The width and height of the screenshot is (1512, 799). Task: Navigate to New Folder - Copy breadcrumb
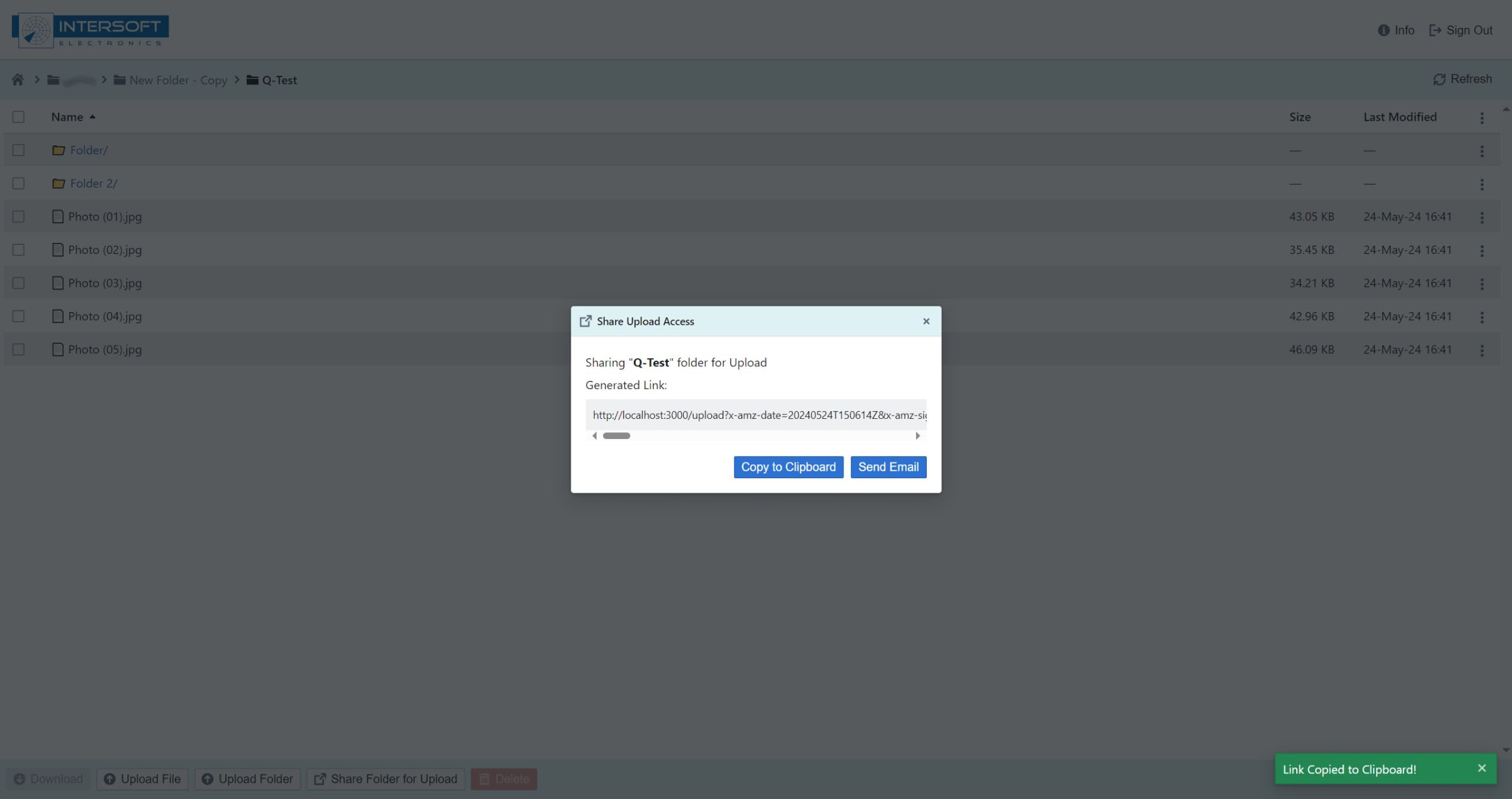click(177, 80)
